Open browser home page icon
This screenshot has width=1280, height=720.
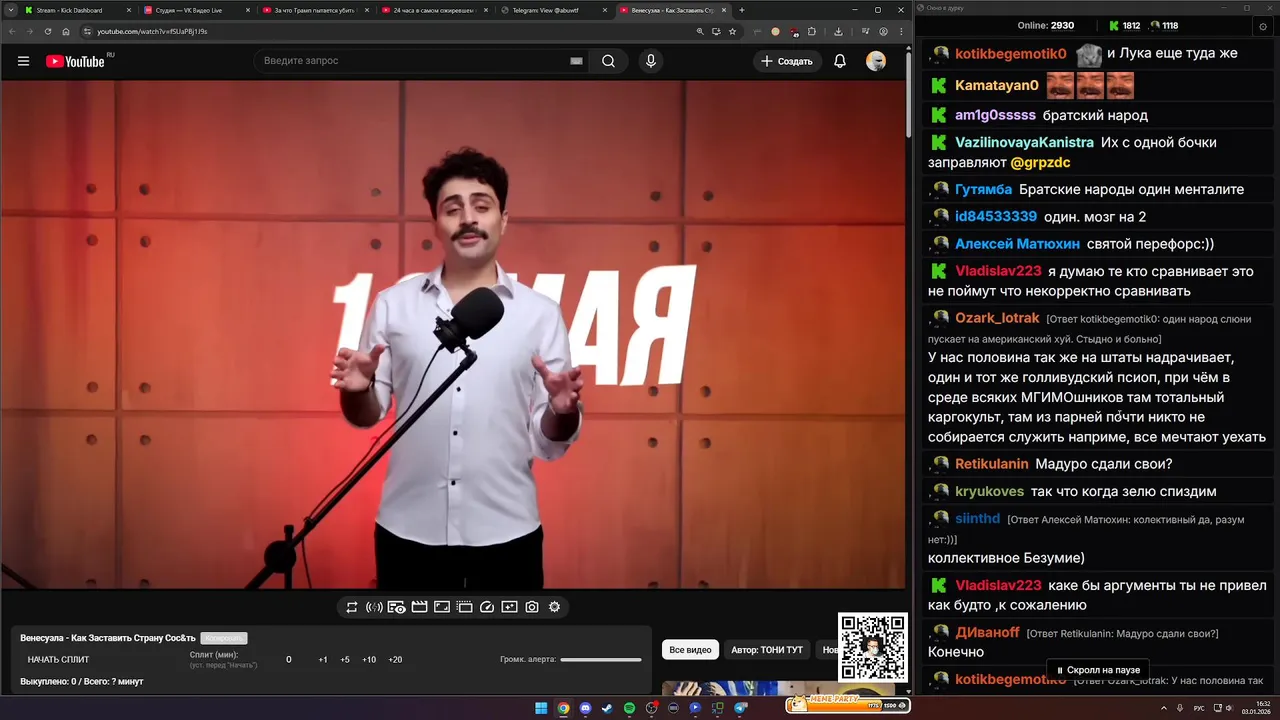(x=65, y=31)
